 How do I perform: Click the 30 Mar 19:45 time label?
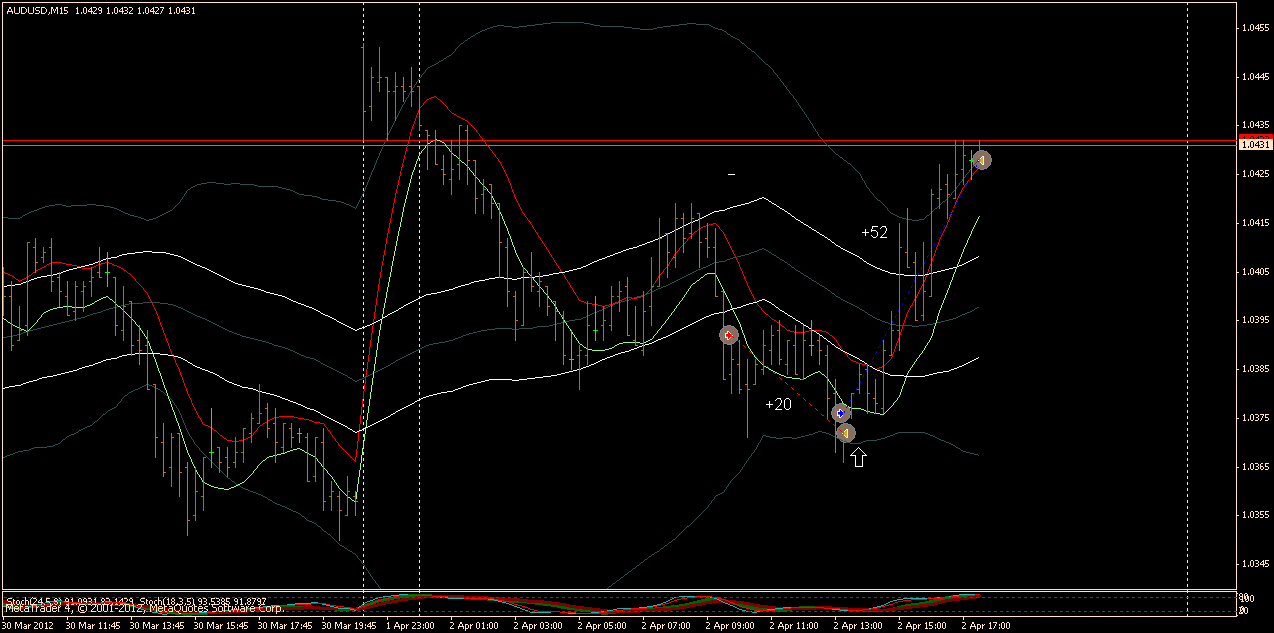click(348, 625)
